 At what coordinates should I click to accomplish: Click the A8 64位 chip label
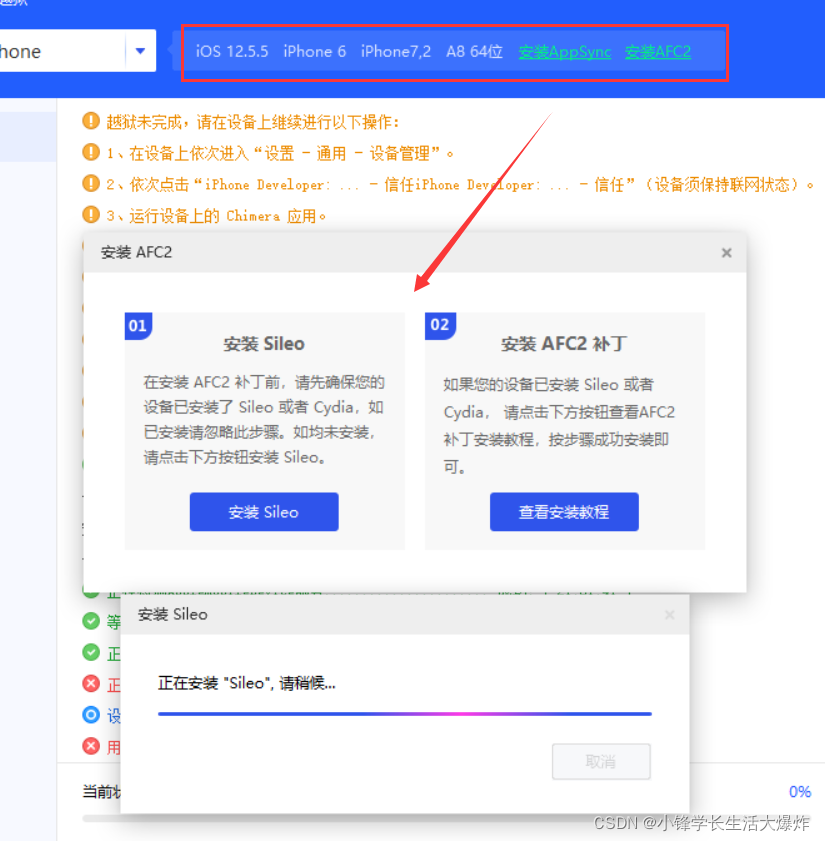pos(474,51)
